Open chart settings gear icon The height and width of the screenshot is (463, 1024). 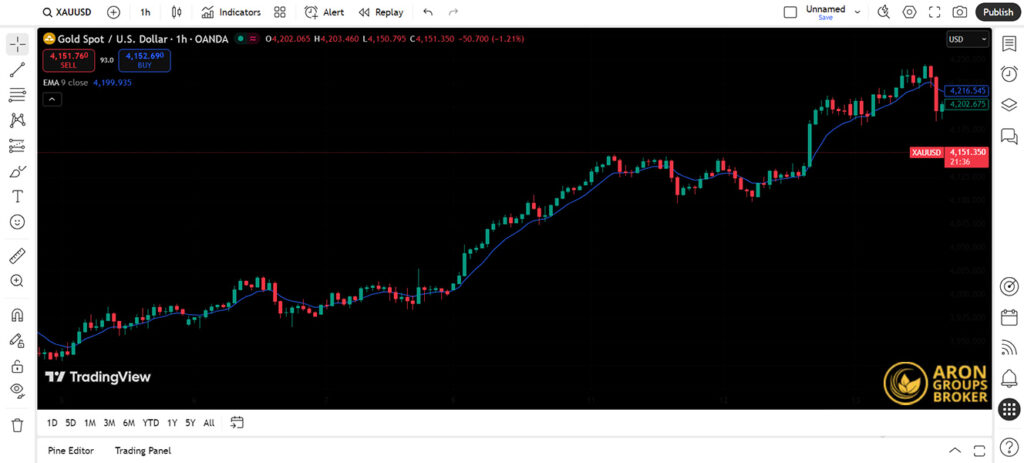[x=909, y=12]
